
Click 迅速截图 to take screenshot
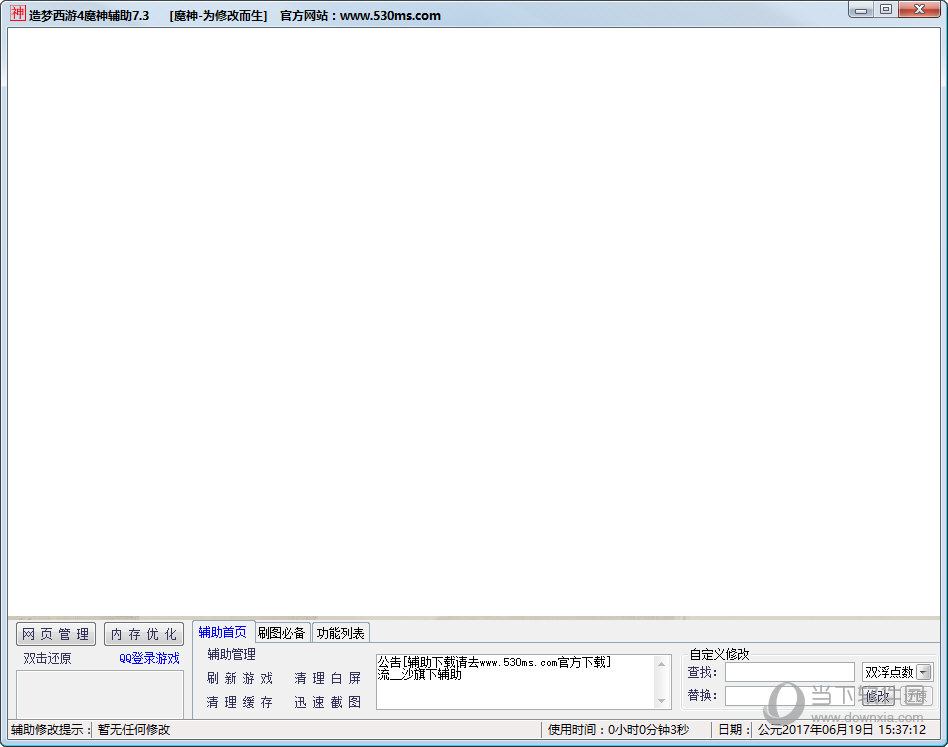click(327, 702)
